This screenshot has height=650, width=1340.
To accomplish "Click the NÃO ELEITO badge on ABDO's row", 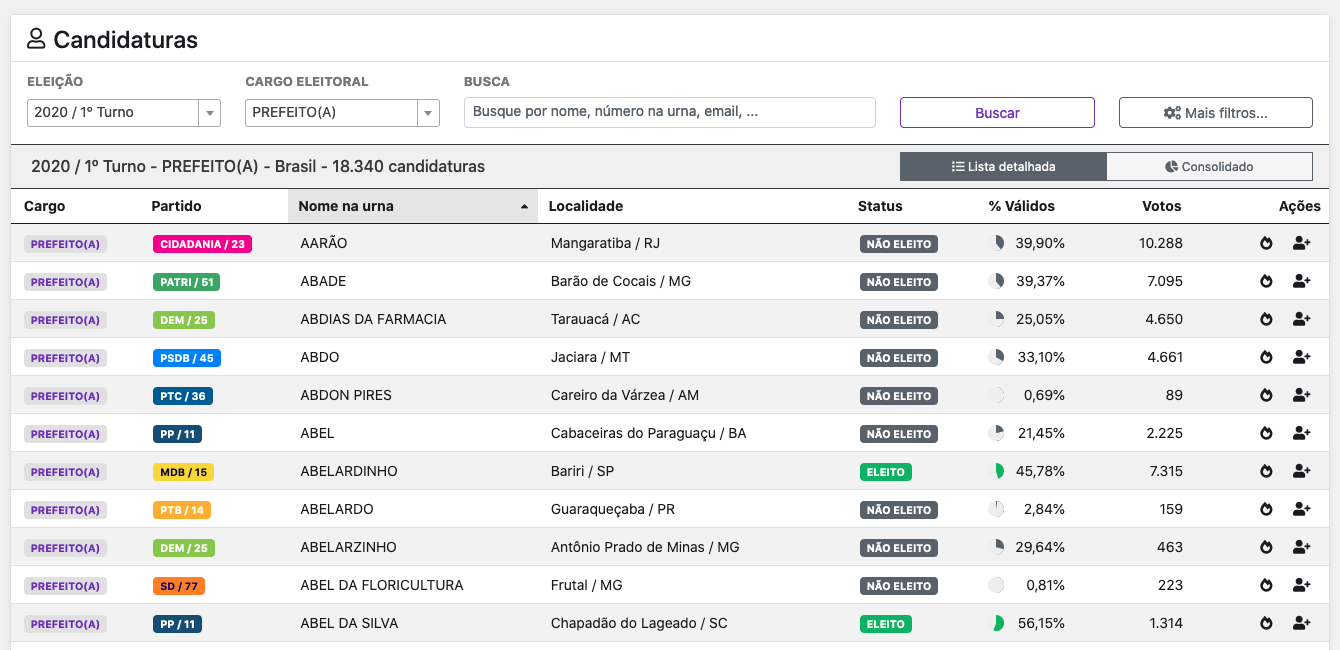I will coord(898,356).
